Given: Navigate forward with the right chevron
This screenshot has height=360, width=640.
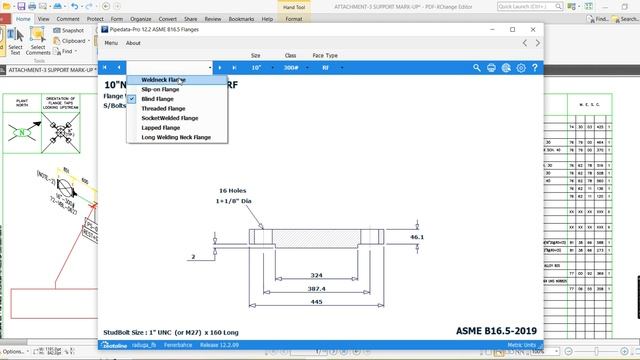Looking at the screenshot, I should 538,43.
